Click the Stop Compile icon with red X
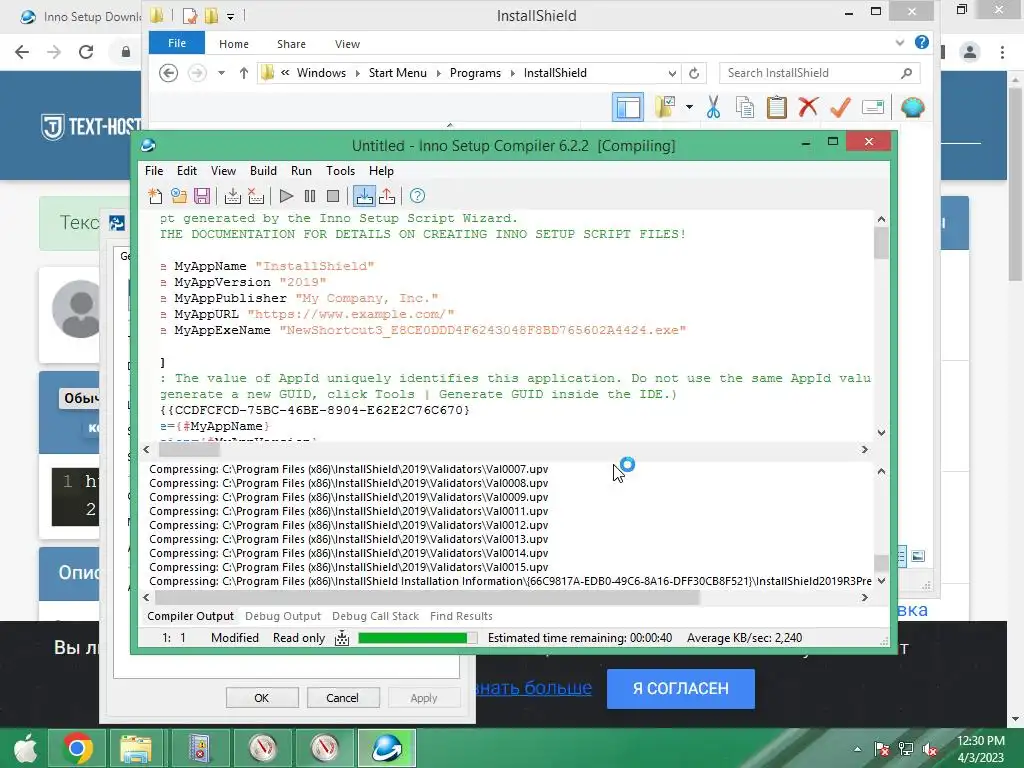Image resolution: width=1024 pixels, height=768 pixels. click(256, 196)
